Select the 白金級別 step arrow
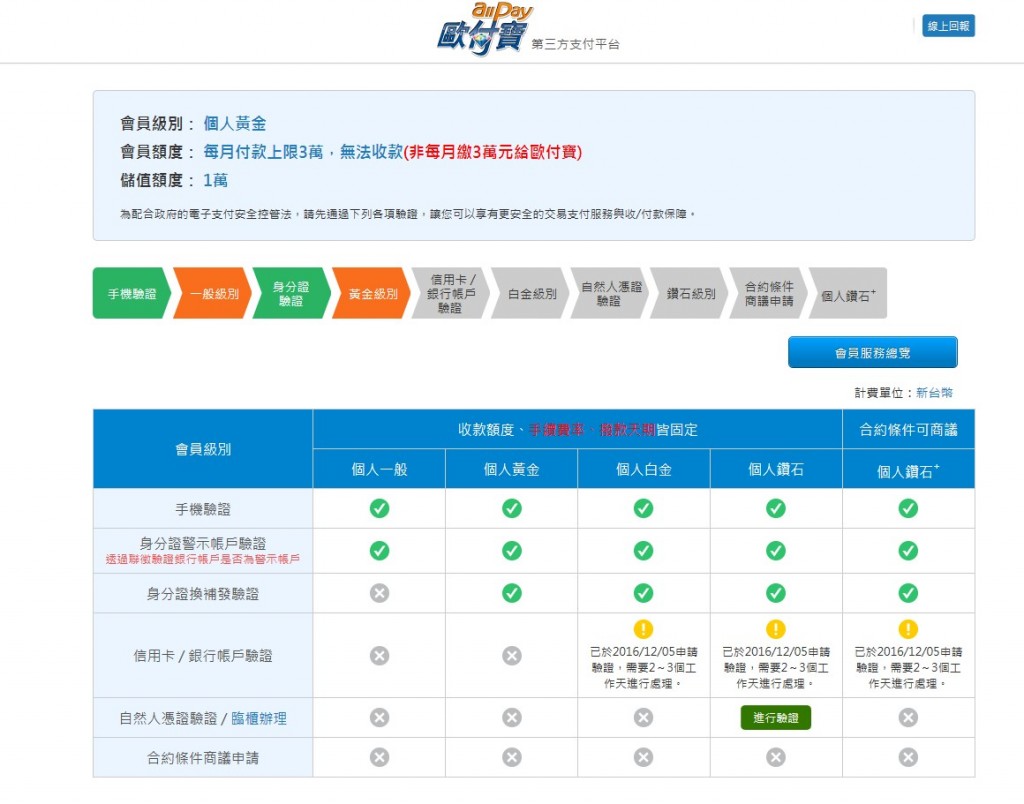This screenshot has height=804, width=1024. (x=530, y=293)
